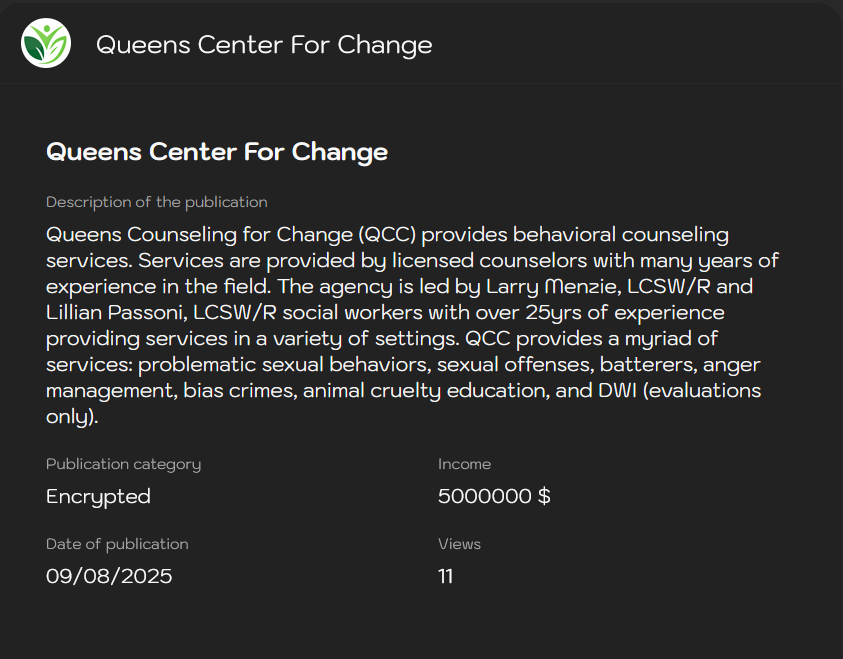Select the bold Queens Center For Change heading
This screenshot has width=843, height=659.
217,152
